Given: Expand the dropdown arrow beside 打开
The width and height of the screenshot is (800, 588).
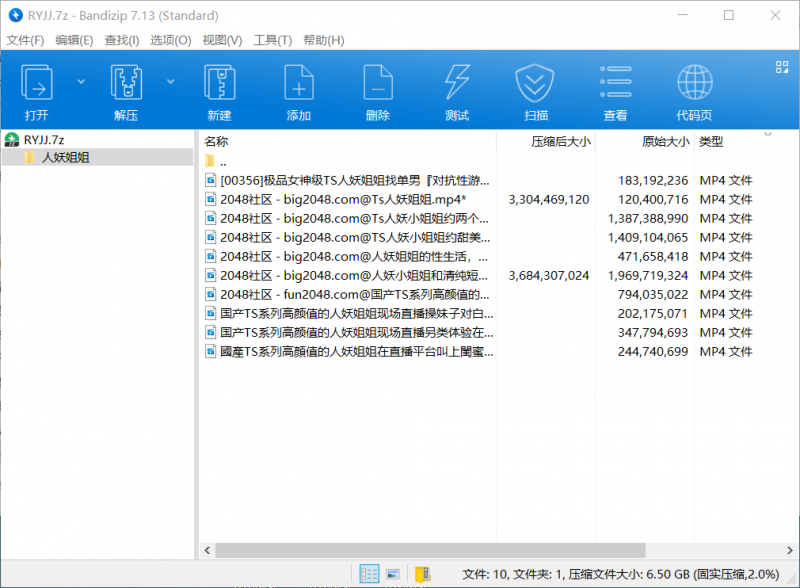Looking at the screenshot, I should 81,80.
